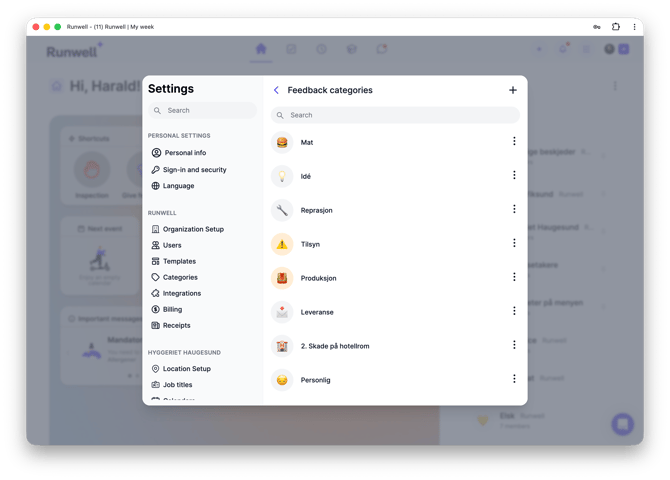Select the Produksjon category name

pyautogui.click(x=318, y=278)
